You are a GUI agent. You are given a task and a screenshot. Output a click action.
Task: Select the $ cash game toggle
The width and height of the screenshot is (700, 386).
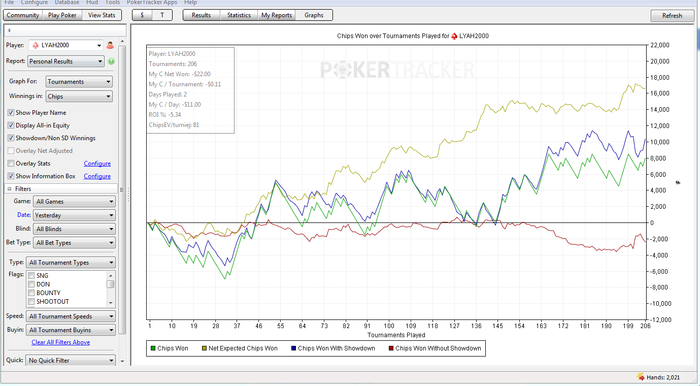pyautogui.click(x=142, y=15)
